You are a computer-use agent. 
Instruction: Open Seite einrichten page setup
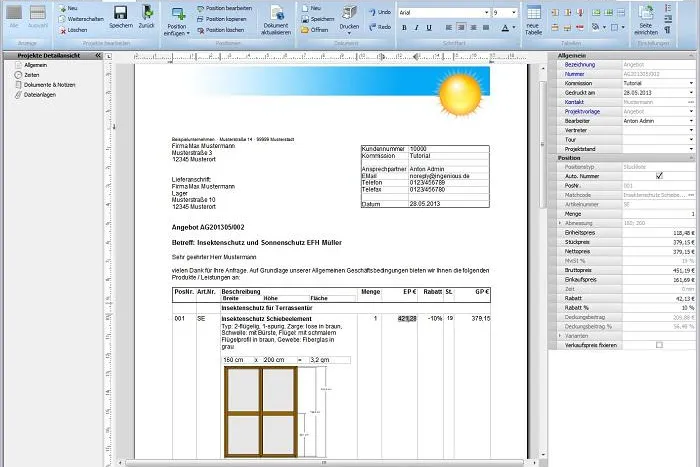point(646,20)
